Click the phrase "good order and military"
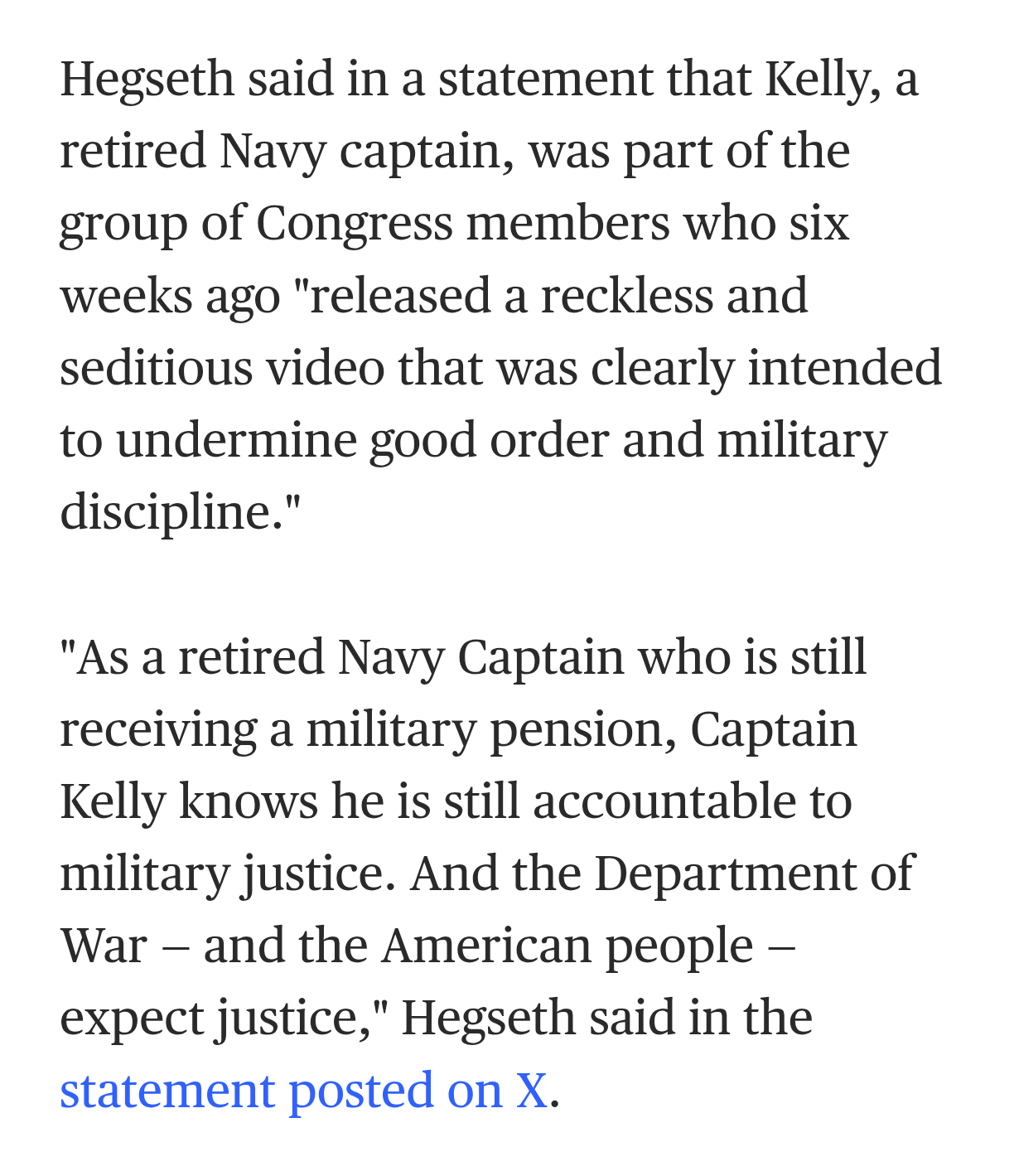The image size is (1014, 1176). 627,440
